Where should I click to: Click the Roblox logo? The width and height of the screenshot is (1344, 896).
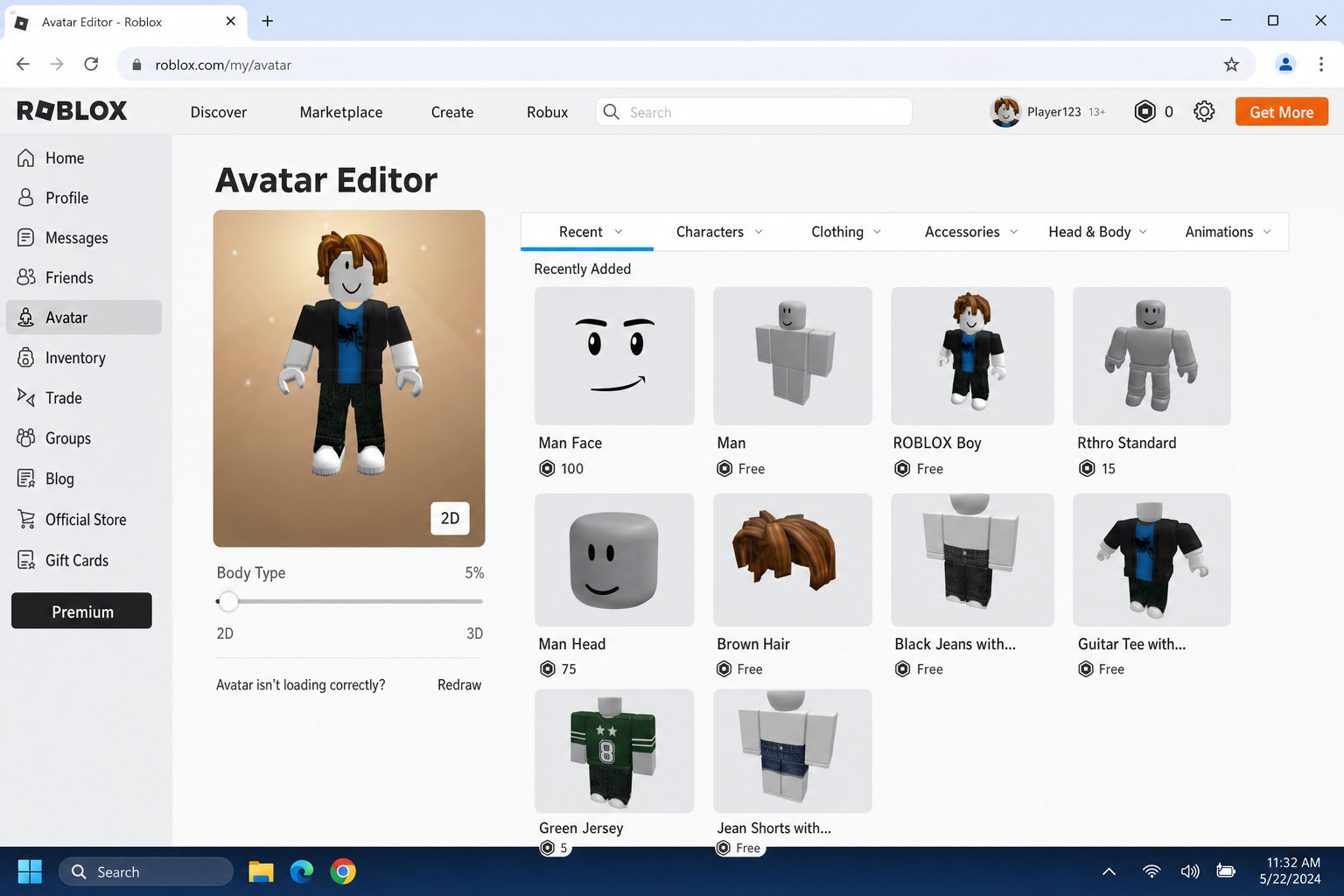point(72,111)
